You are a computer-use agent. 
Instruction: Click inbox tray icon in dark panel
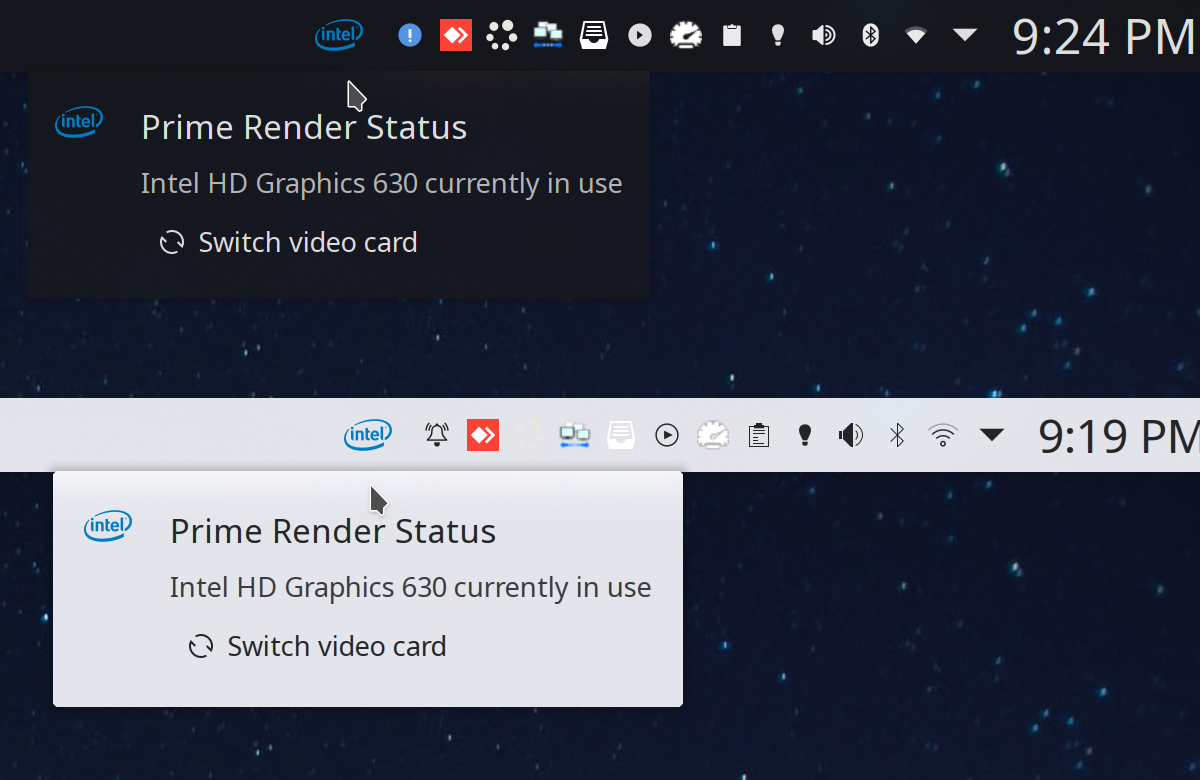tap(594, 35)
